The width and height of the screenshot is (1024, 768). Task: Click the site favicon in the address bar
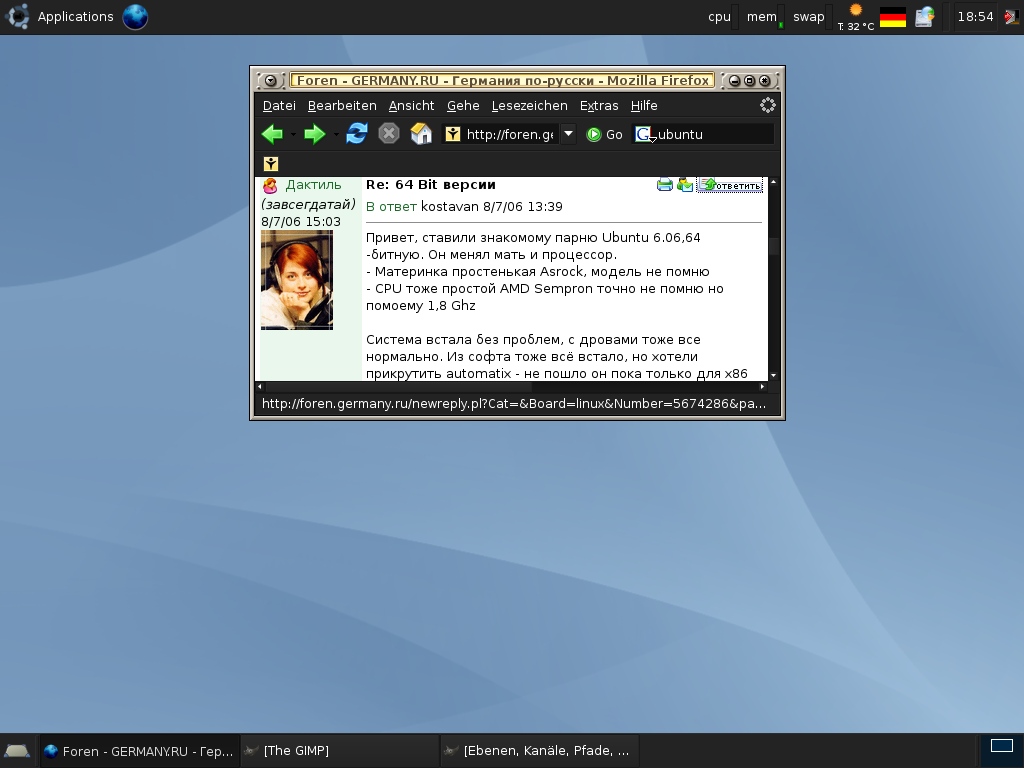(x=453, y=135)
